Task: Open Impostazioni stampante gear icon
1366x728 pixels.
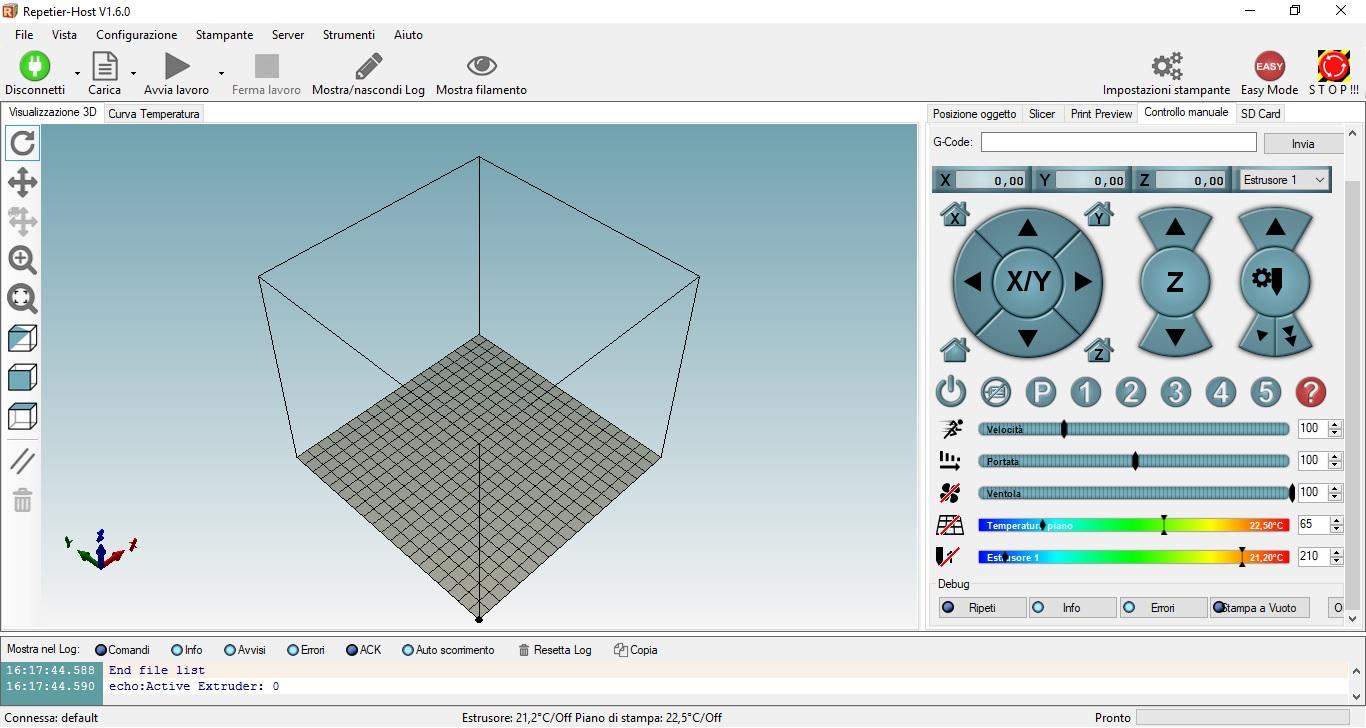Action: 1166,67
